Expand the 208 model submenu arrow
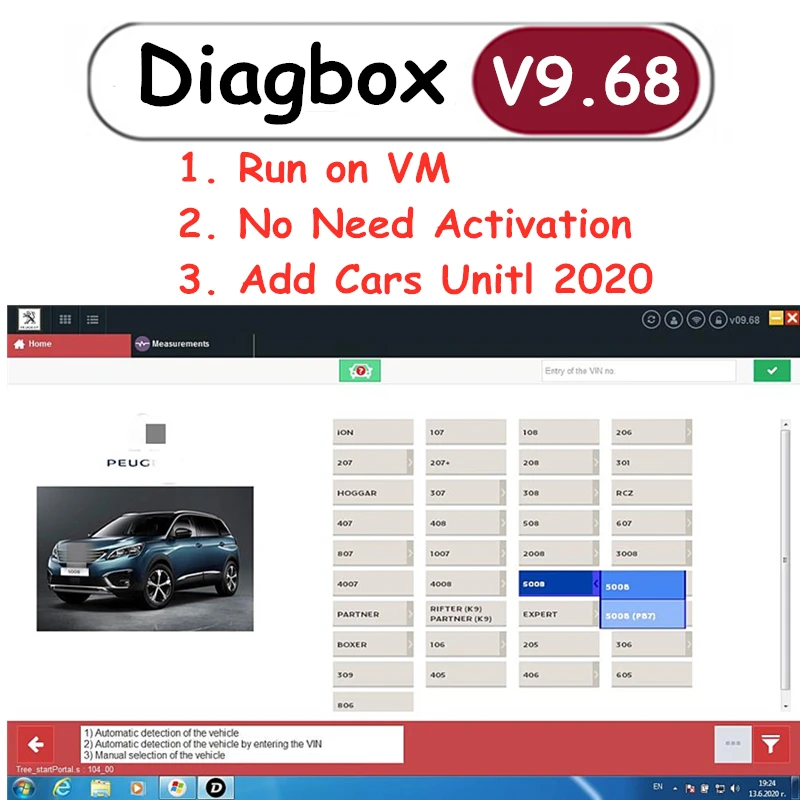Image resolution: width=800 pixels, height=800 pixels. [x=595, y=463]
